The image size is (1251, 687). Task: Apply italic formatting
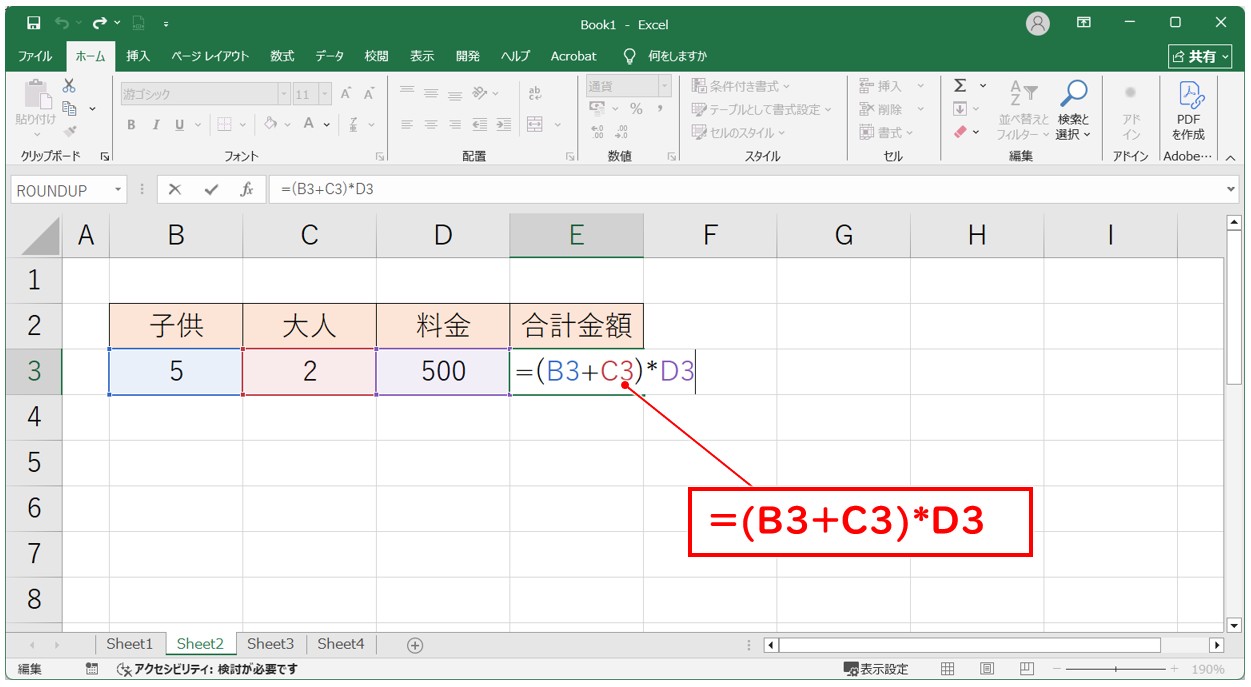click(155, 125)
